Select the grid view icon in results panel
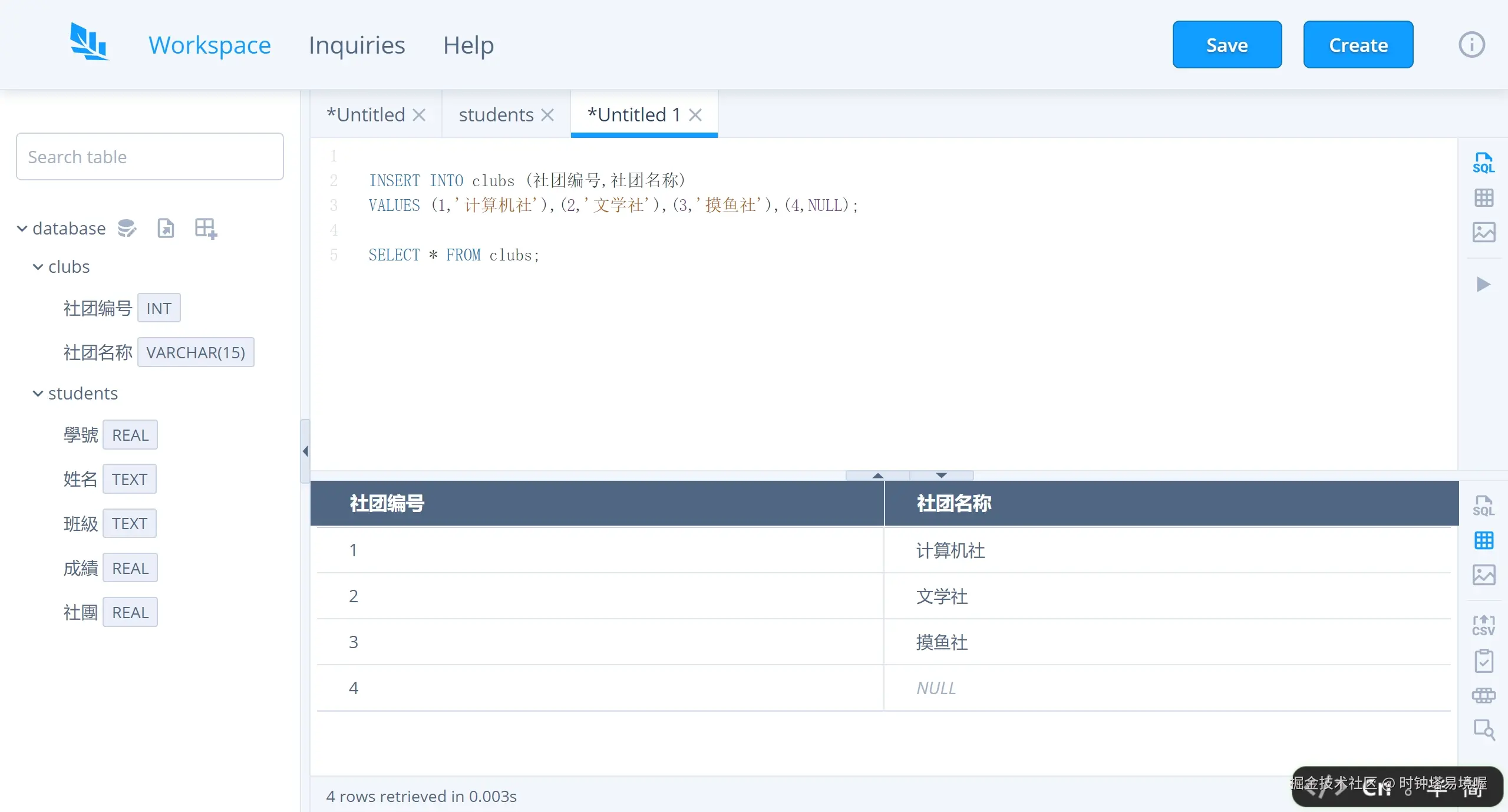The width and height of the screenshot is (1508, 812). (1484, 540)
